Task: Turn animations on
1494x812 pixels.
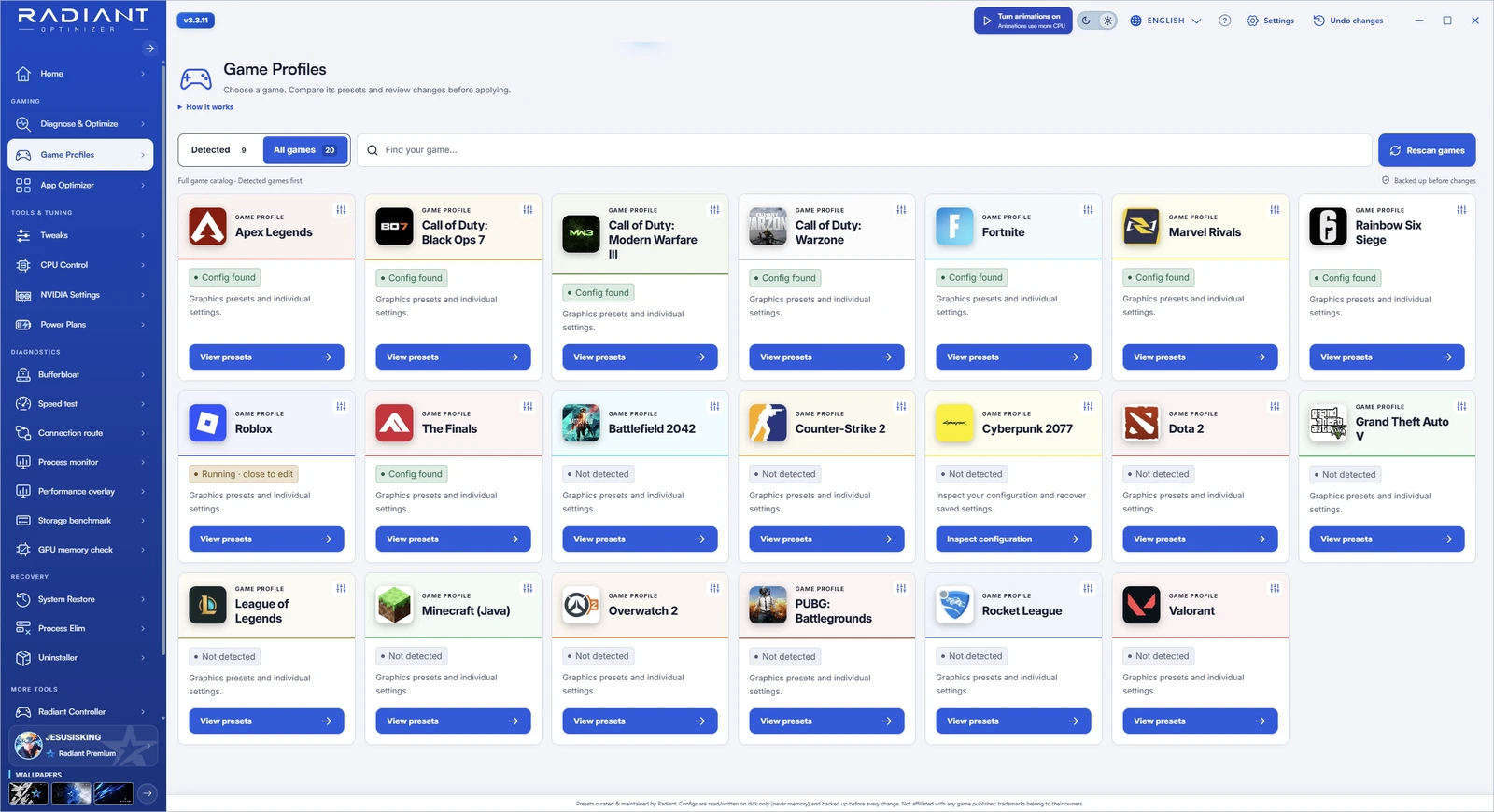Action: tap(1024, 21)
